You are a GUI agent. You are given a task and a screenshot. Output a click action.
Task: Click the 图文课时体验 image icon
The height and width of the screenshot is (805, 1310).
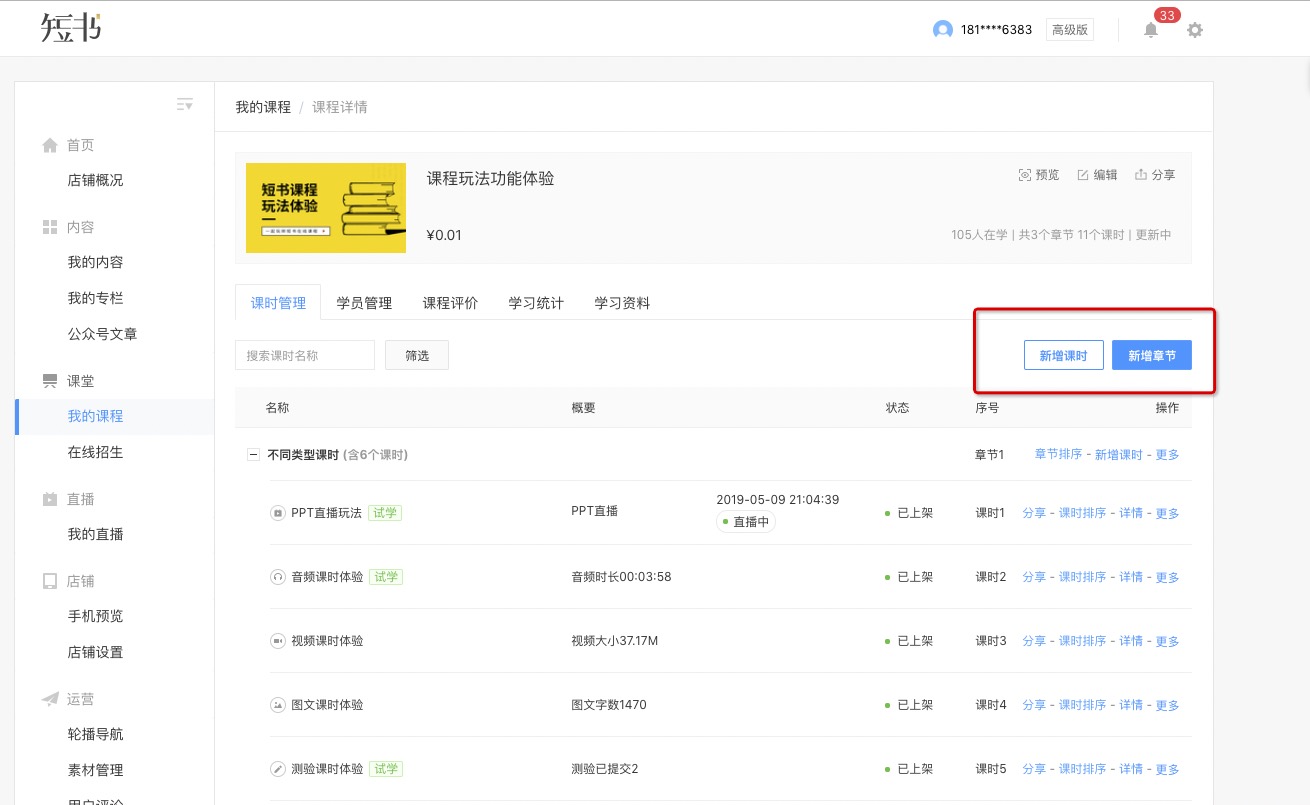point(278,705)
